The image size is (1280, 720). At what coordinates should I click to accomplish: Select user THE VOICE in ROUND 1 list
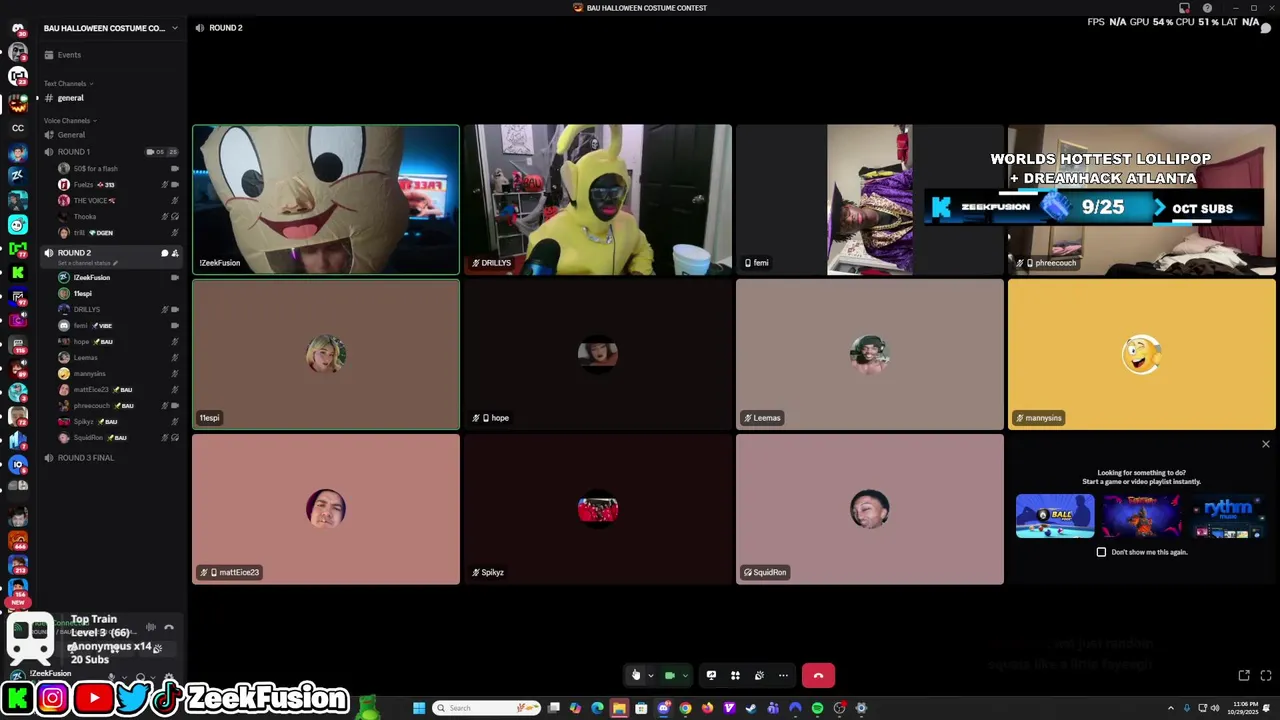click(x=117, y=201)
